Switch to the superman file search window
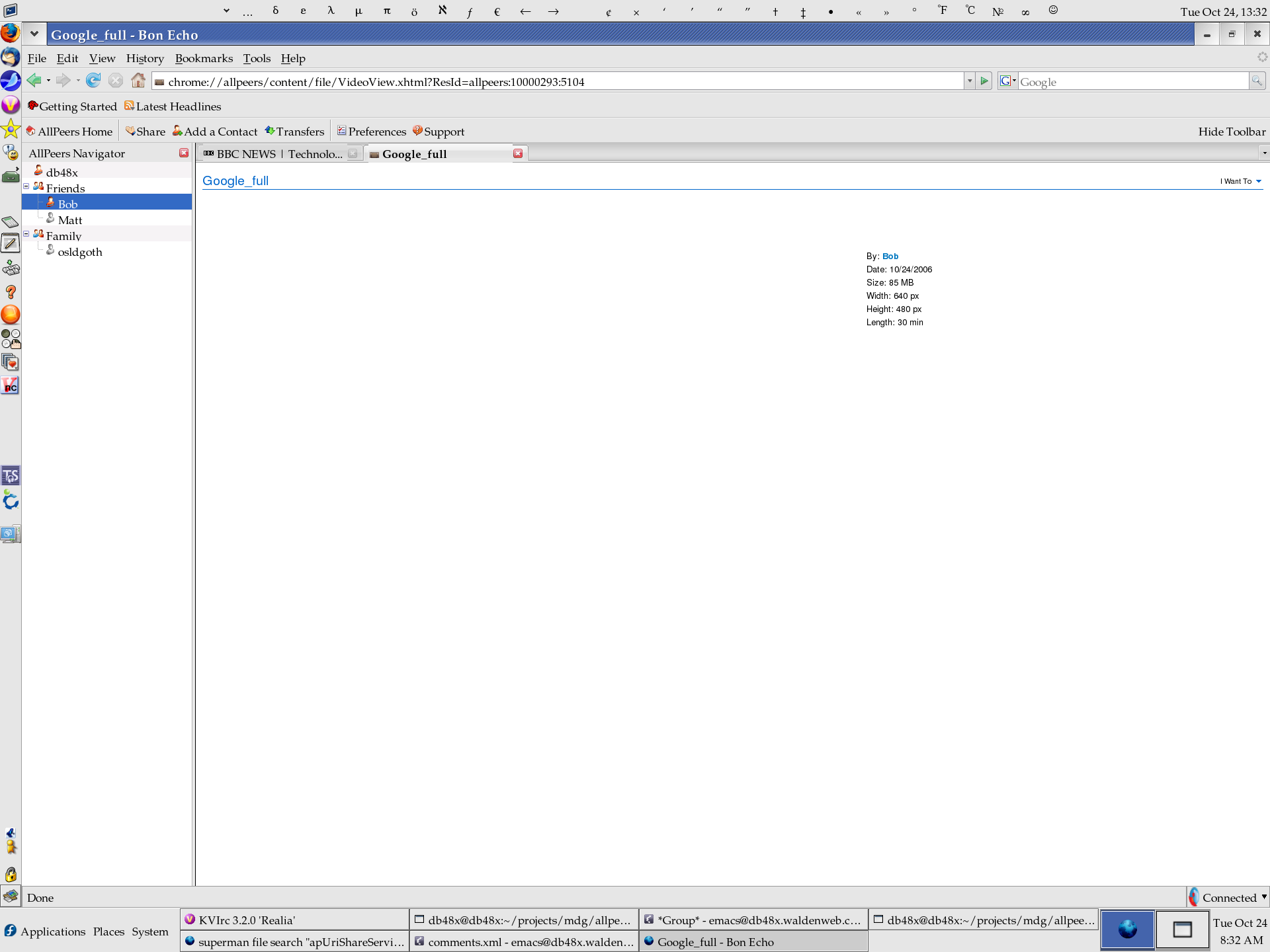 [294, 941]
